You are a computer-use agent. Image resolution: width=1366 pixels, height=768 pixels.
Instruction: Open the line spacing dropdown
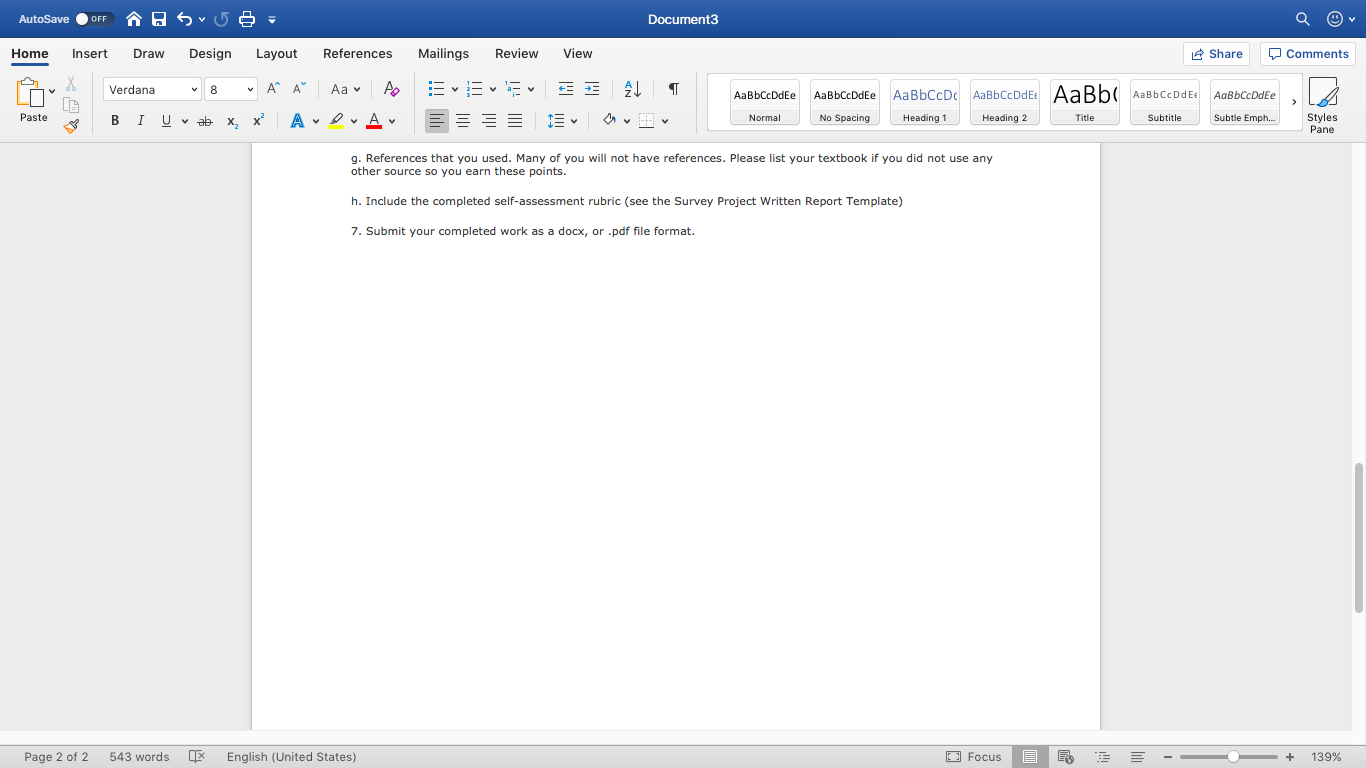(x=563, y=121)
